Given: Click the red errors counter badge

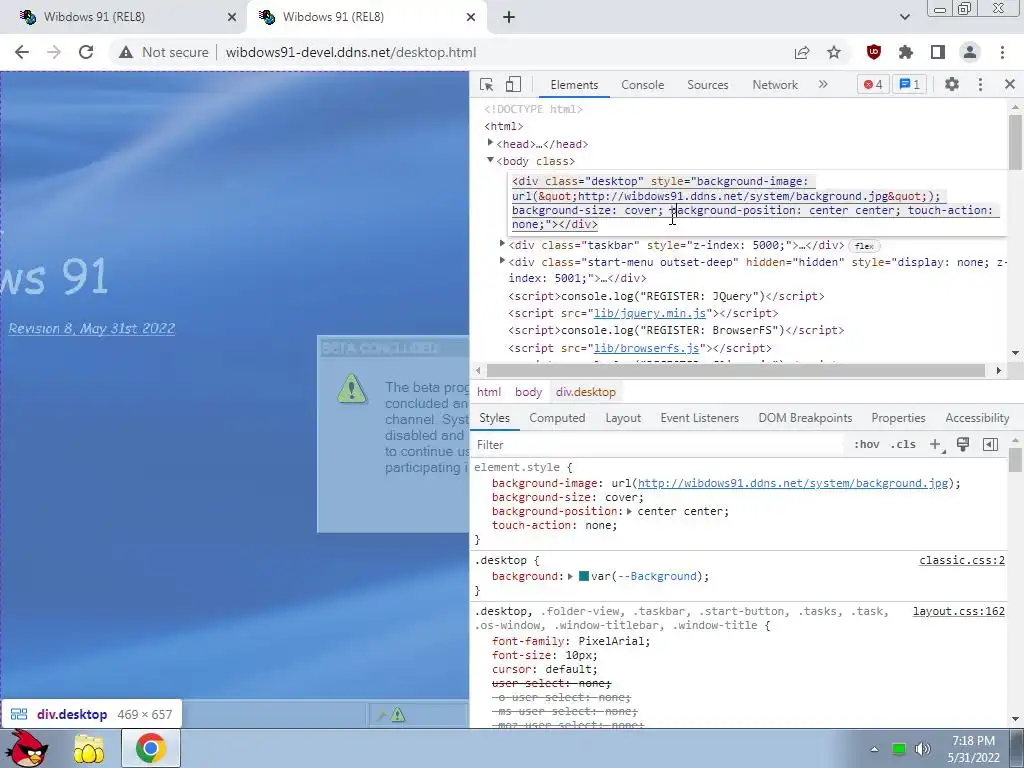Looking at the screenshot, I should point(873,84).
